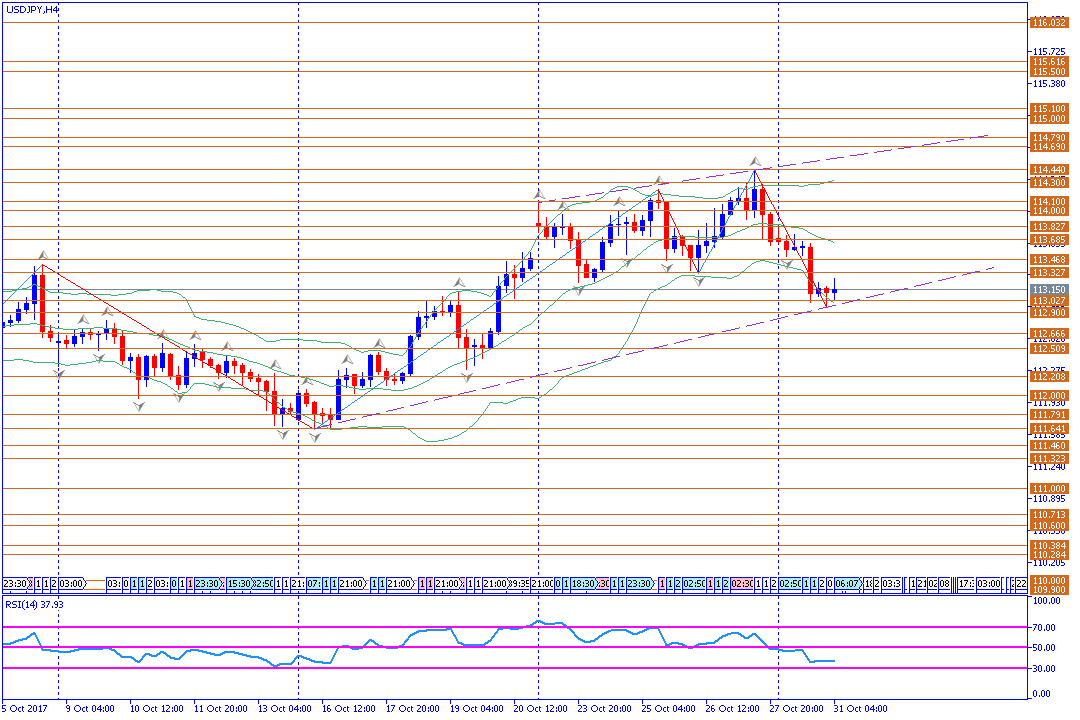Click the 115.725 price axis value

click(x=1049, y=52)
